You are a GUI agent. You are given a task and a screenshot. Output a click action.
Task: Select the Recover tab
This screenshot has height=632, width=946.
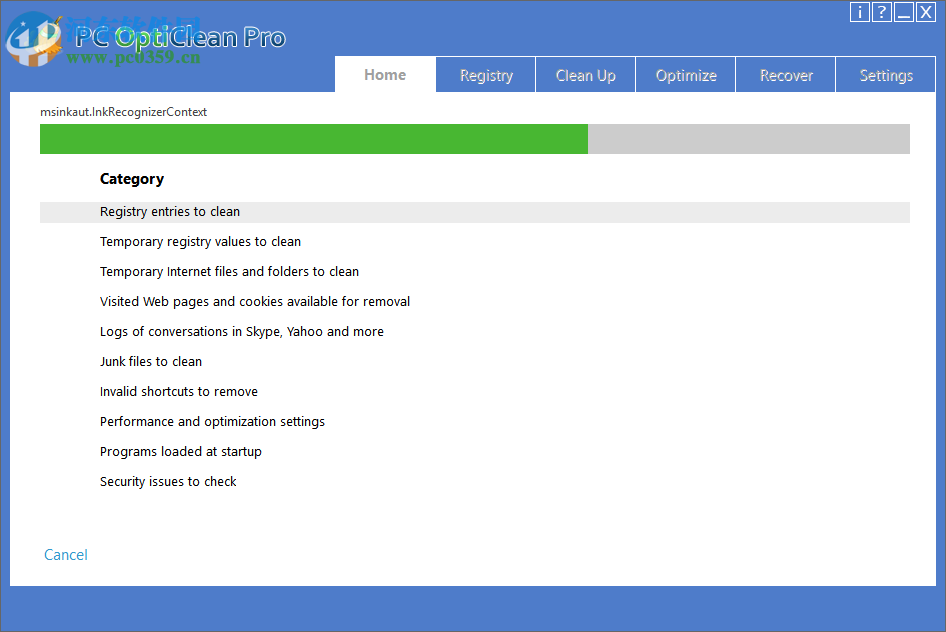(x=785, y=74)
